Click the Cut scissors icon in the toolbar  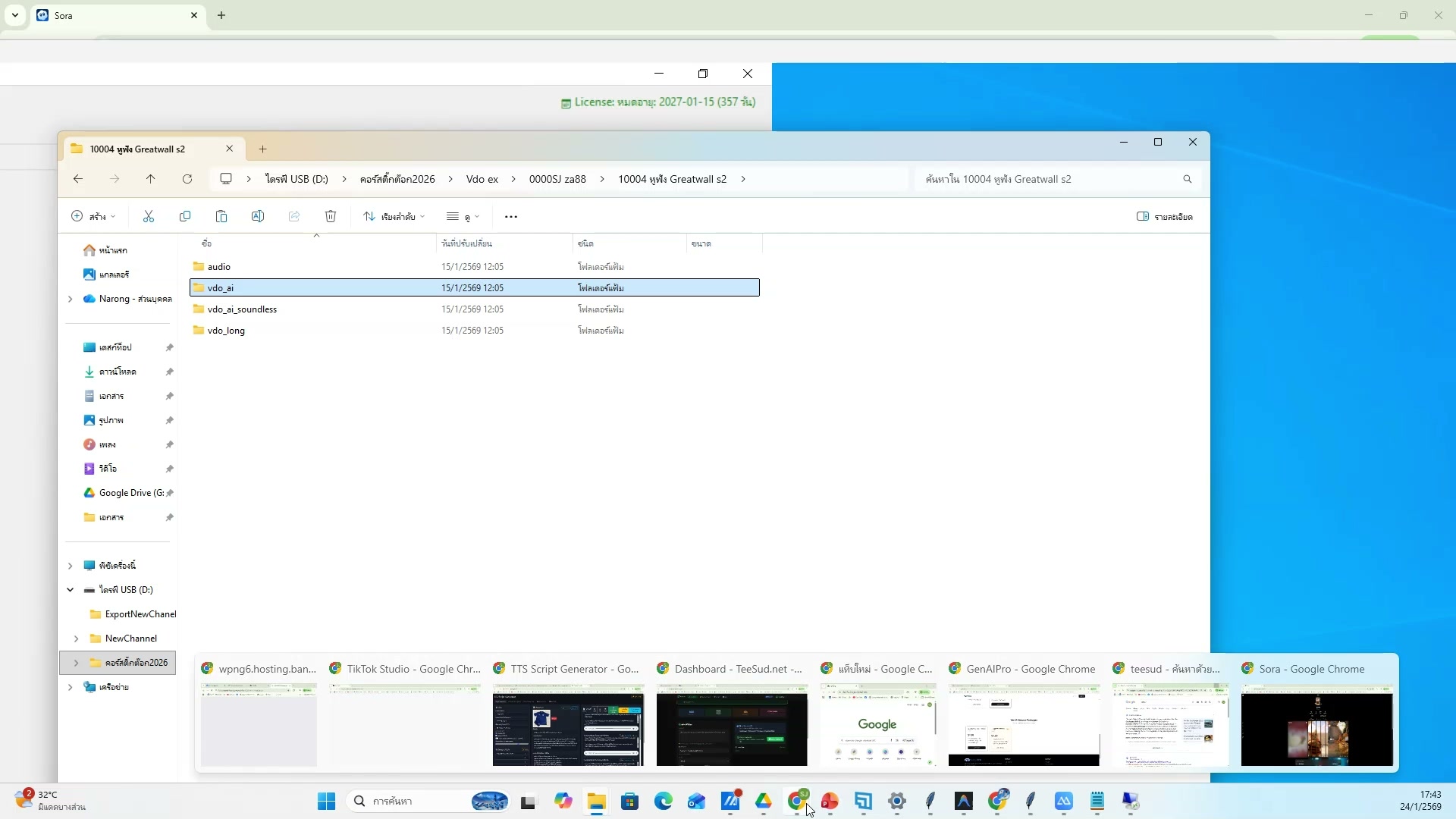149,217
